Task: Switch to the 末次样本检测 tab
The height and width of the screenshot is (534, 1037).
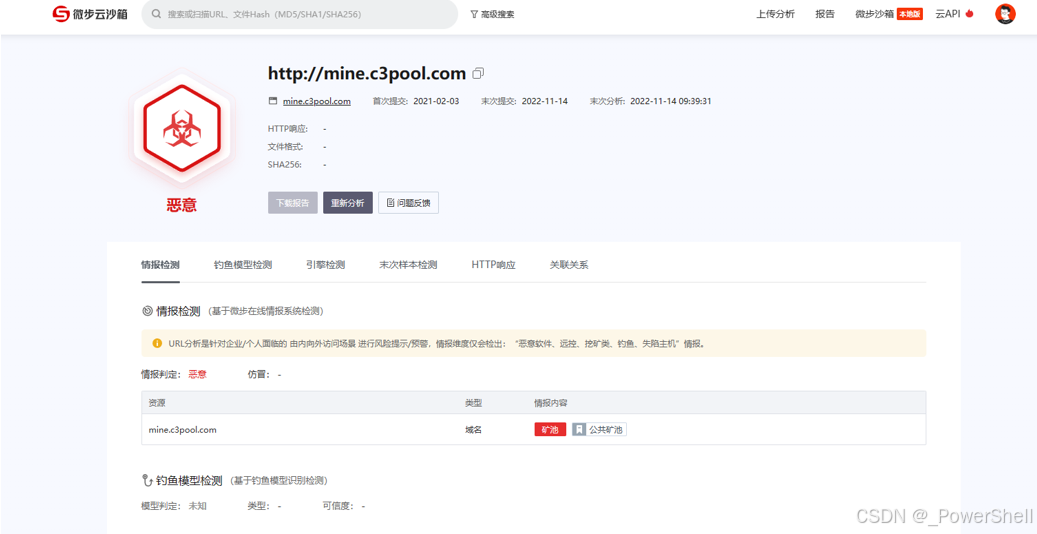Action: point(408,265)
